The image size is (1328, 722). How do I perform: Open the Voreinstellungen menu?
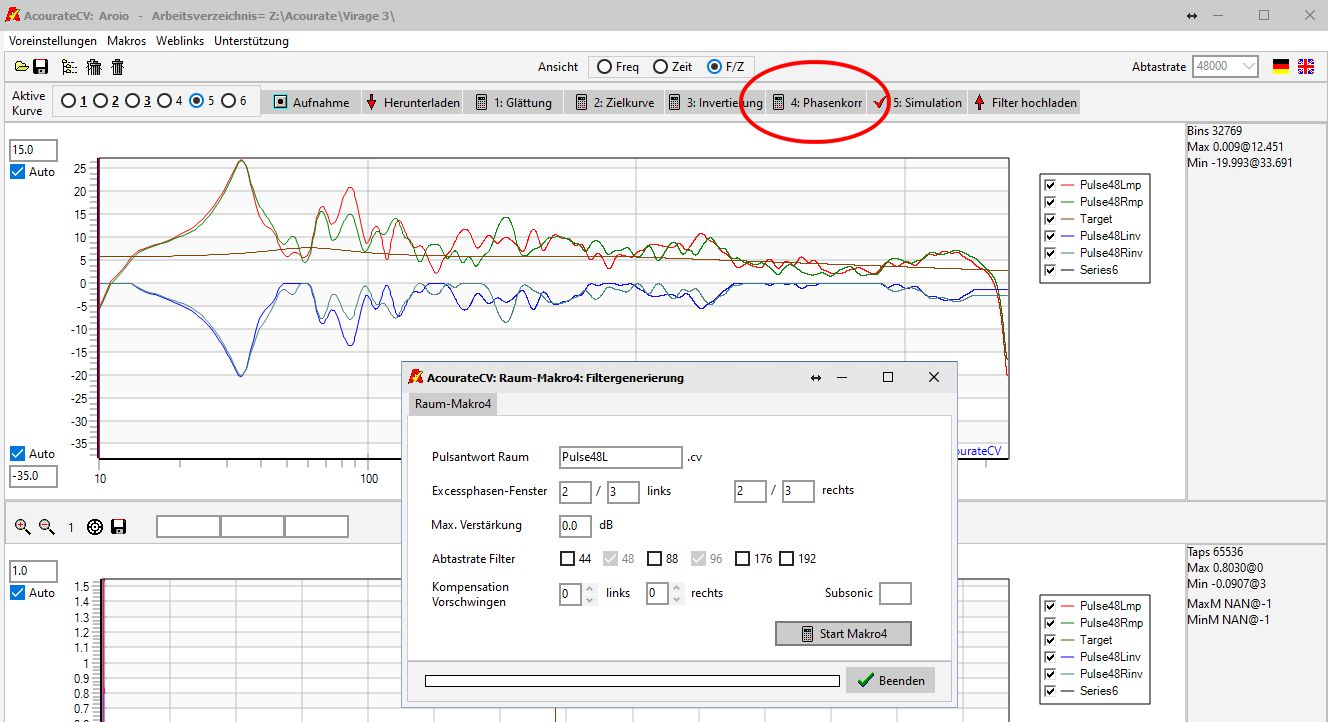coord(53,41)
